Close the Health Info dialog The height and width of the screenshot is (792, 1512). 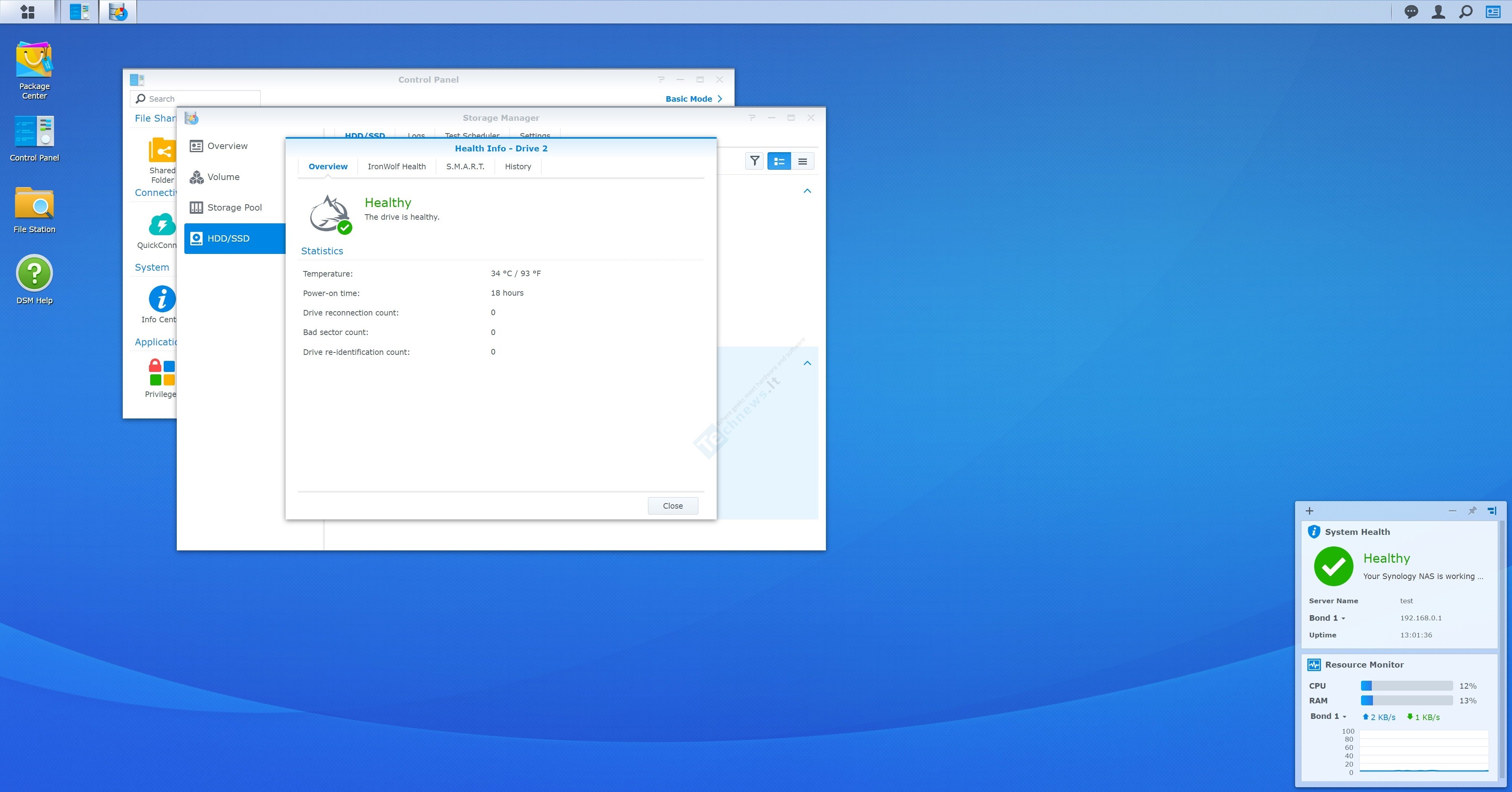(673, 505)
